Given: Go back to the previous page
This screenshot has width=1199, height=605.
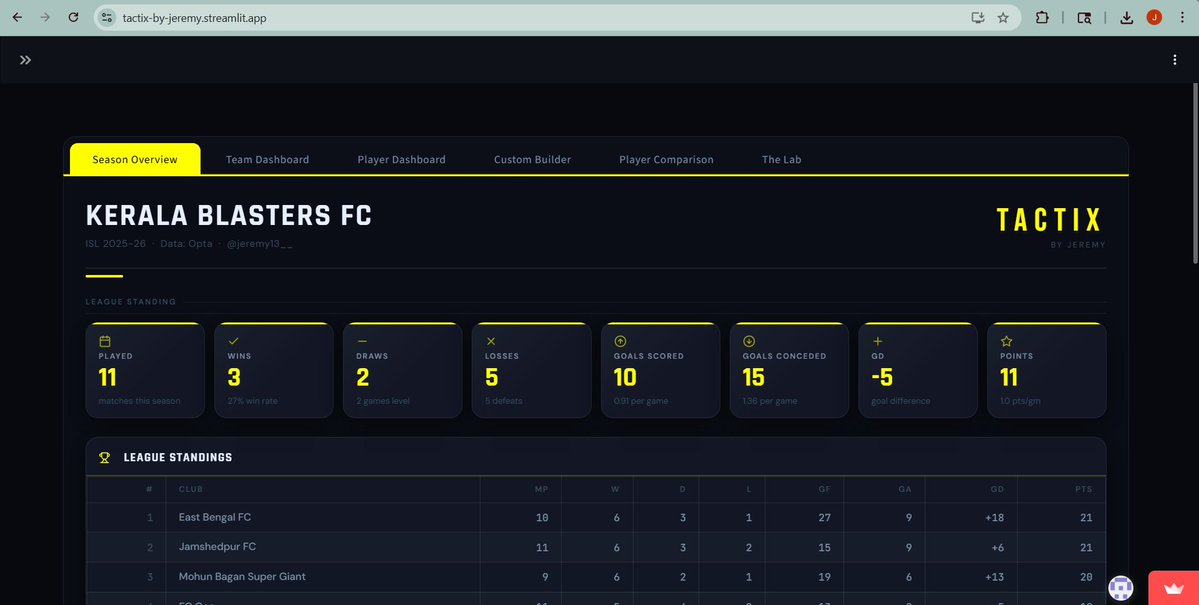Looking at the screenshot, I should pos(17,18).
